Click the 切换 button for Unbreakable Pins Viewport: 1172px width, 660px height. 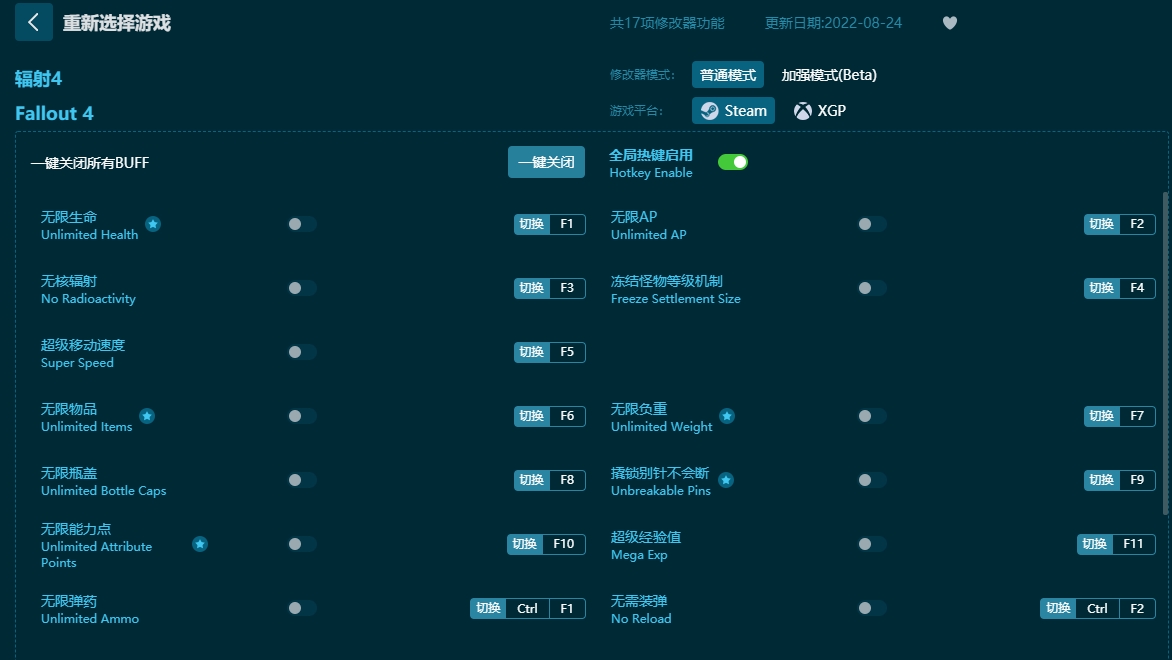(x=1102, y=480)
